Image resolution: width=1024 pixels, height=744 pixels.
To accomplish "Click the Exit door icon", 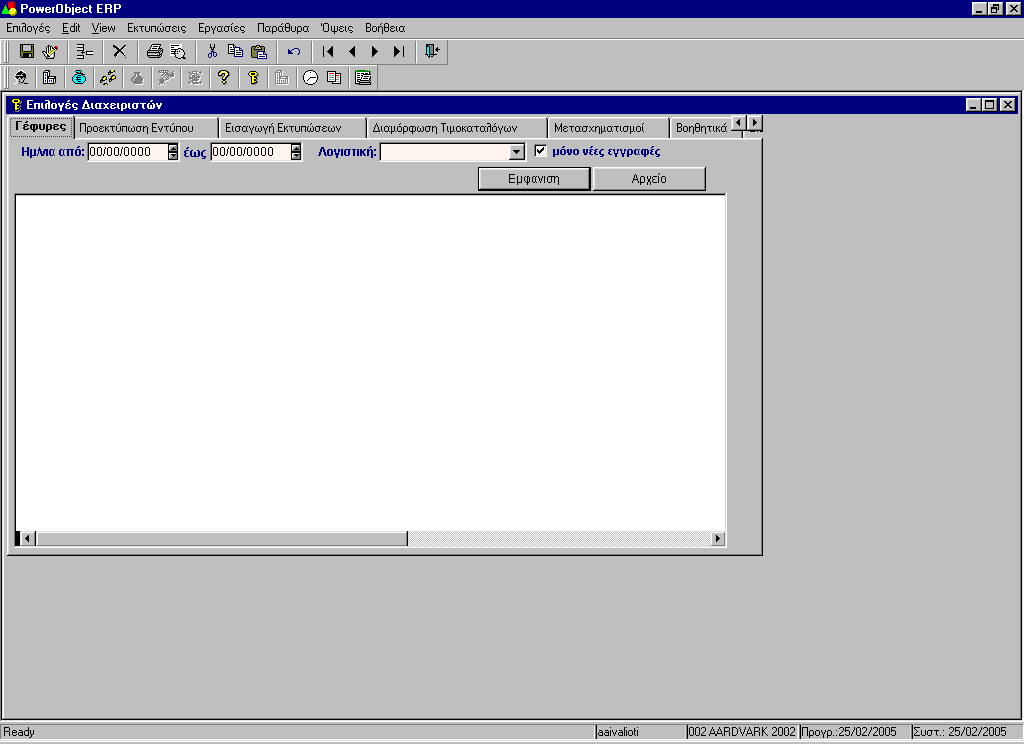I will (432, 51).
